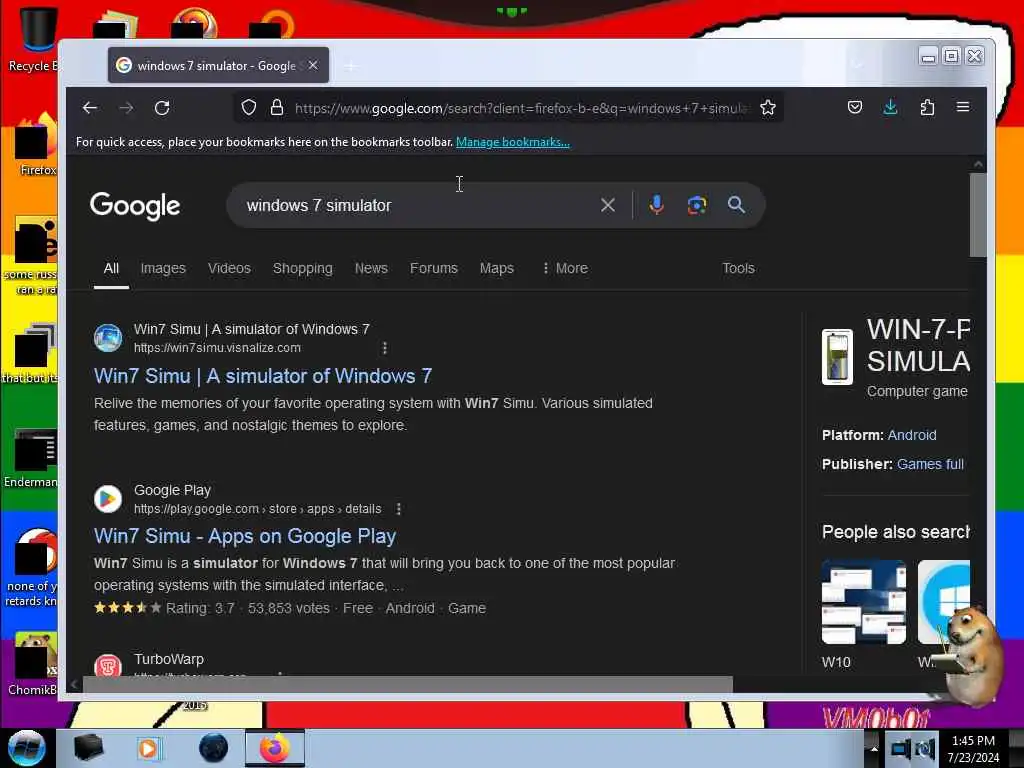Click the Win7 Simu site favicon
Image resolution: width=1024 pixels, height=768 pixels.
[108, 338]
